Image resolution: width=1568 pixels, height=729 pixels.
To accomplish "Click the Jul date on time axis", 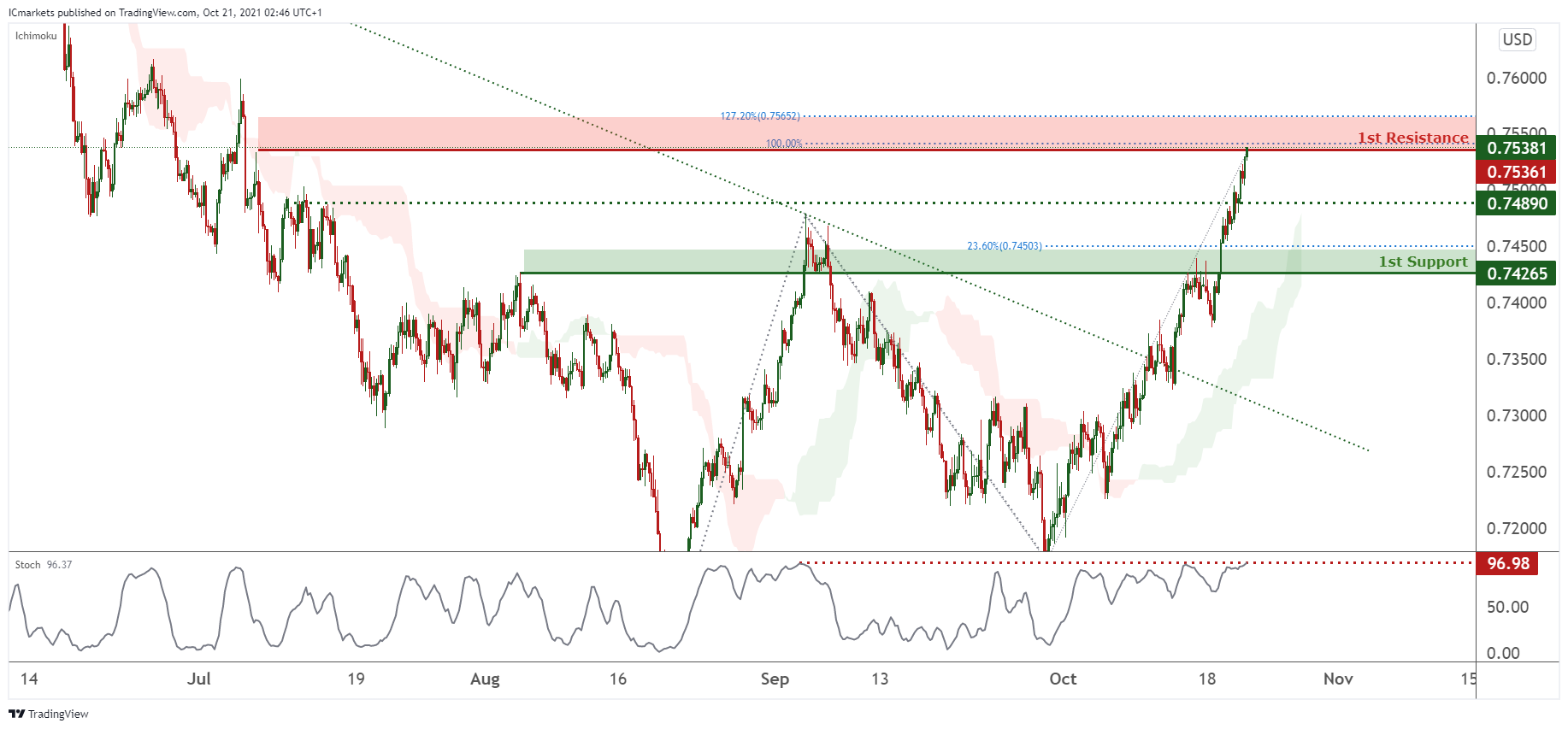I will click(x=198, y=679).
